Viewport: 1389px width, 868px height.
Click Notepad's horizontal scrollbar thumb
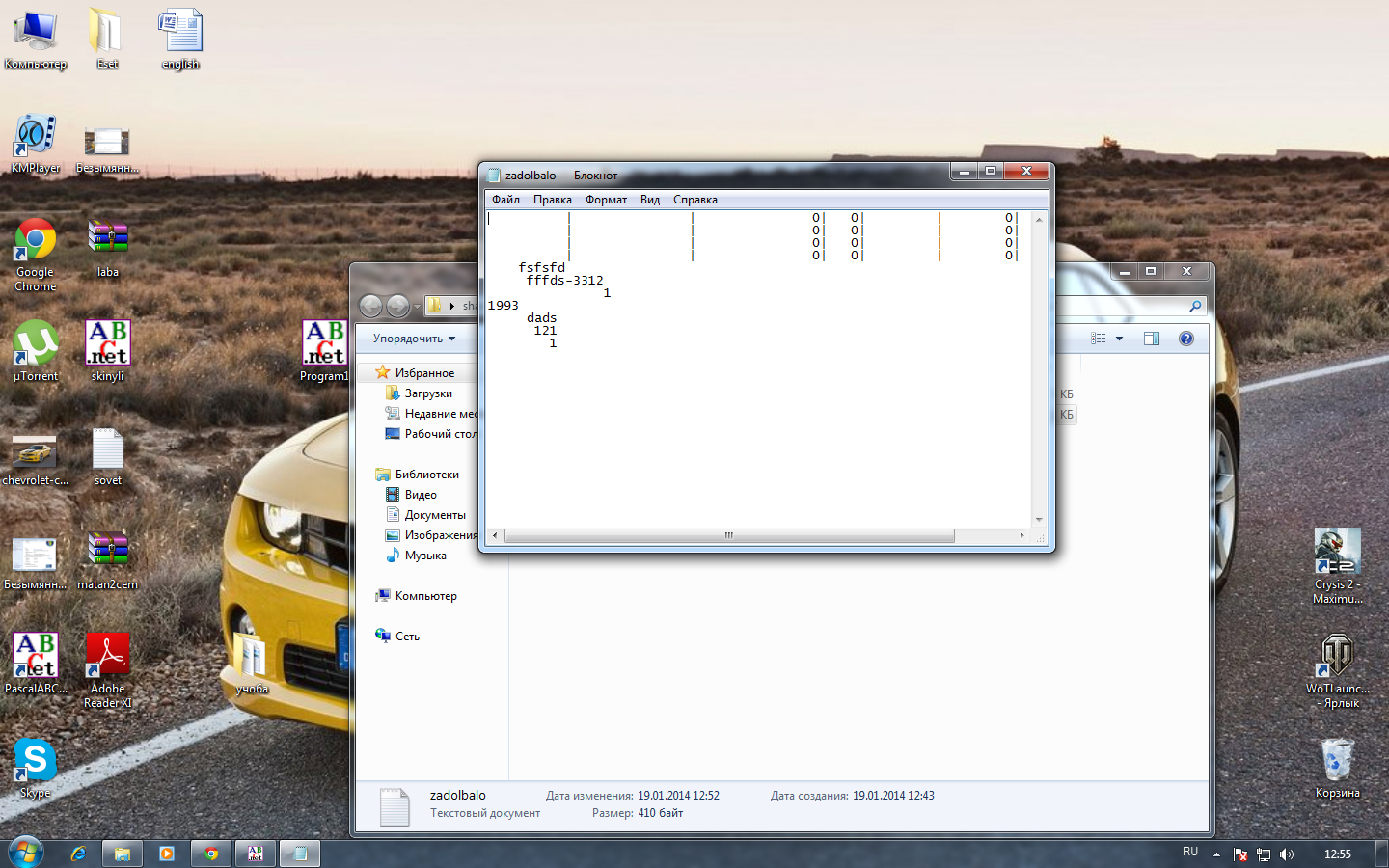tap(728, 535)
